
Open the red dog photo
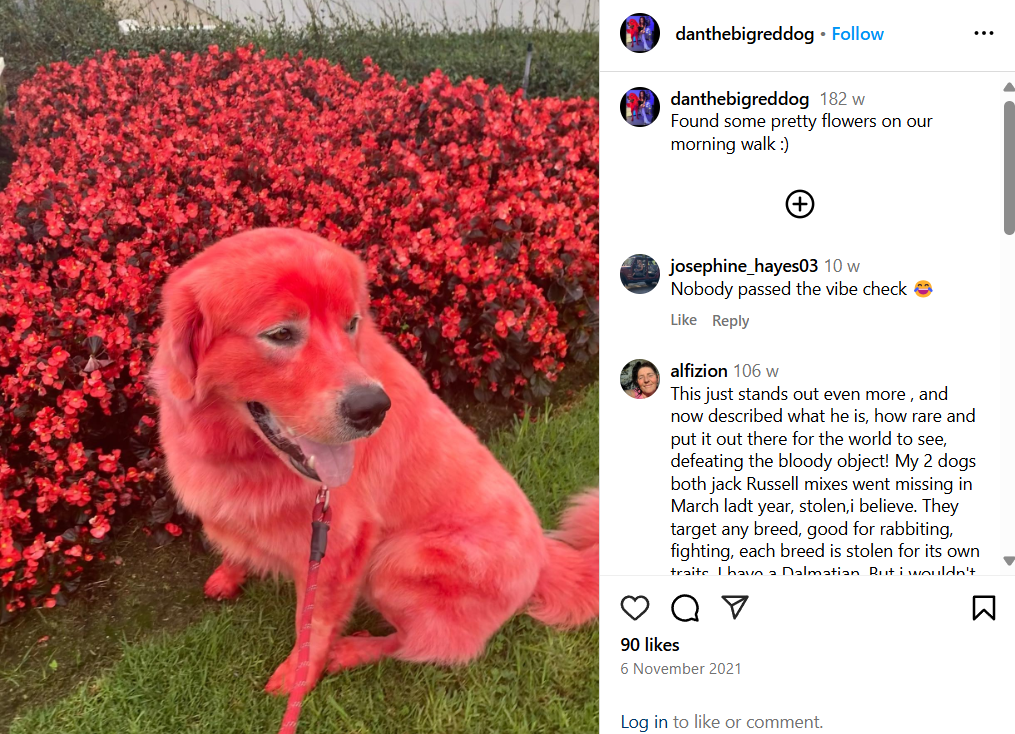[299, 367]
